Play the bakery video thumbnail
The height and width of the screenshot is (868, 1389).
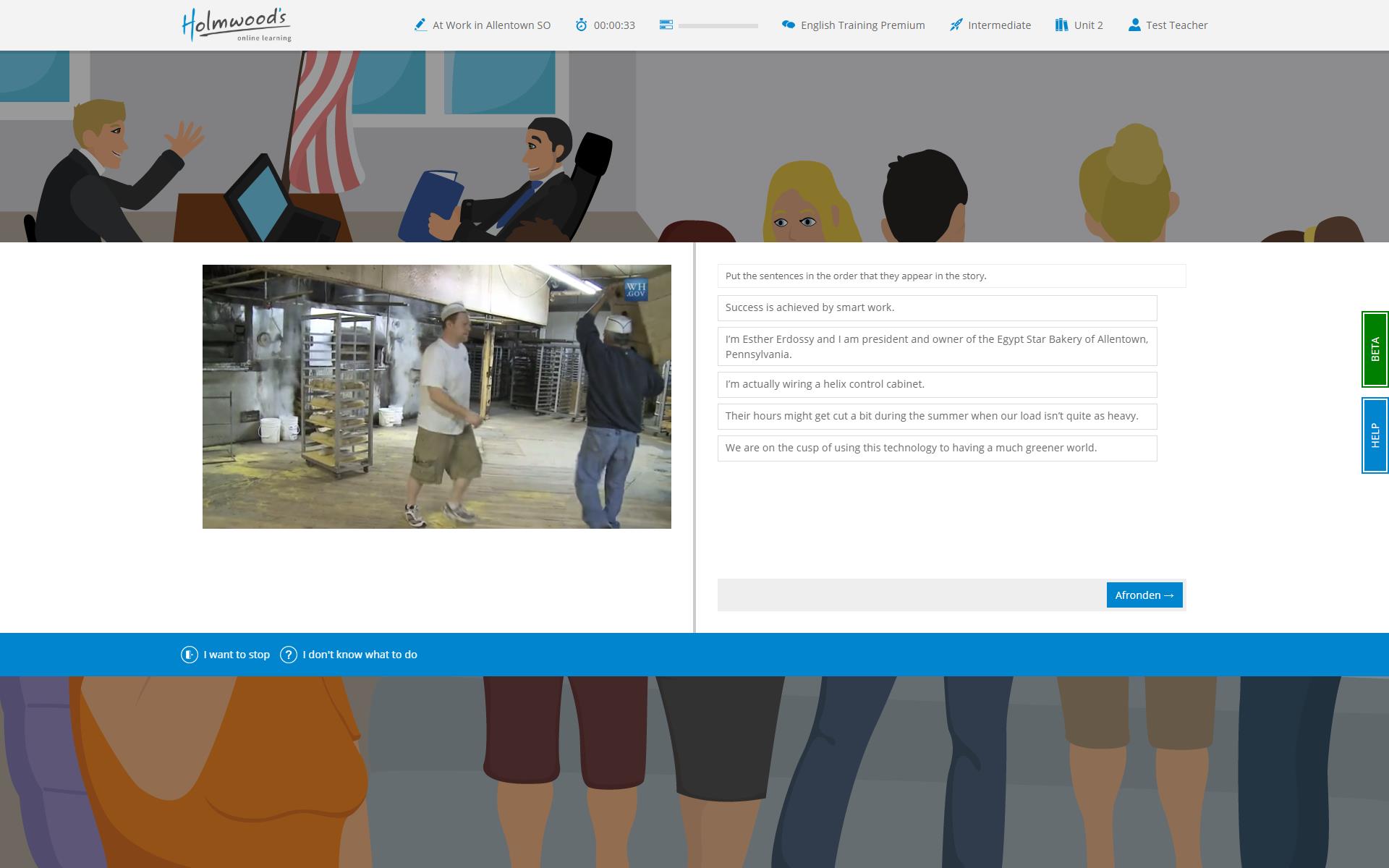(437, 396)
